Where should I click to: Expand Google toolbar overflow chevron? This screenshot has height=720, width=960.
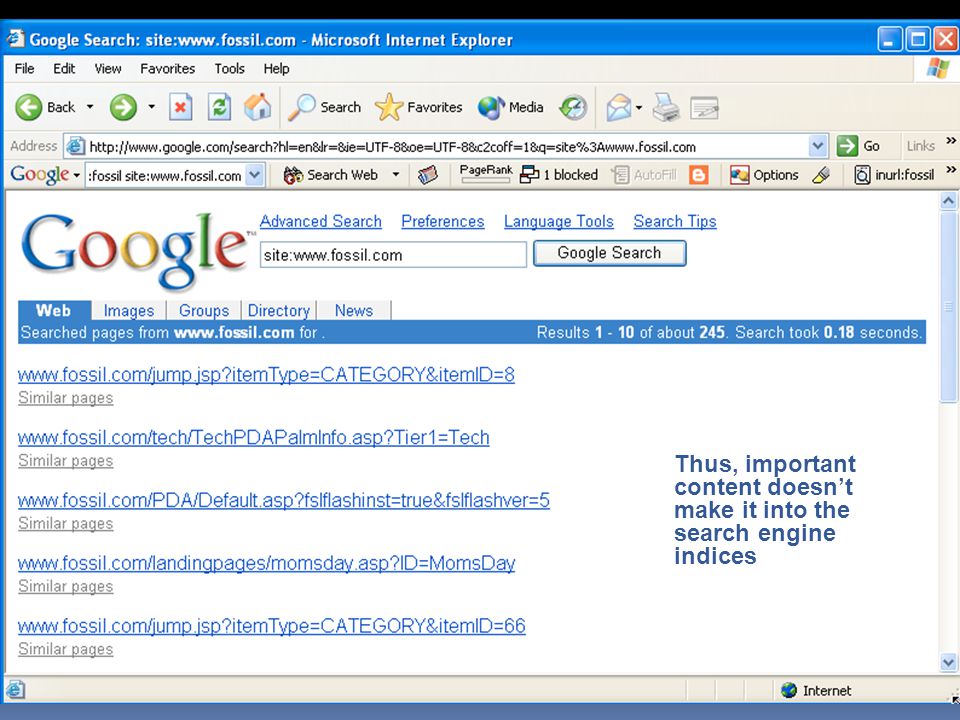click(x=951, y=170)
